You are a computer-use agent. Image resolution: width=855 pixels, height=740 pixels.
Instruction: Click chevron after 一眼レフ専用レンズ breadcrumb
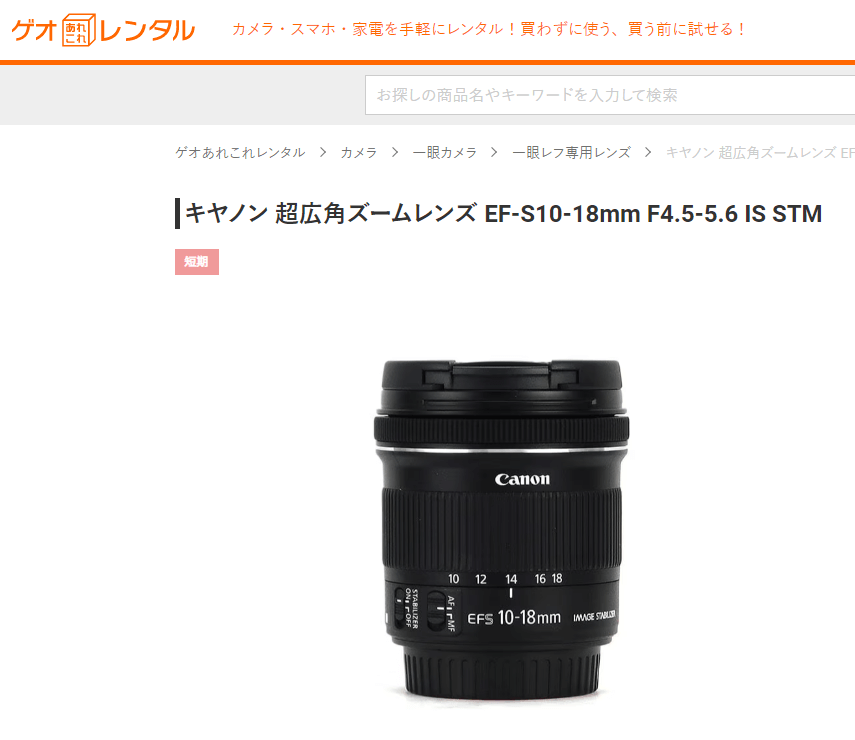click(x=648, y=153)
